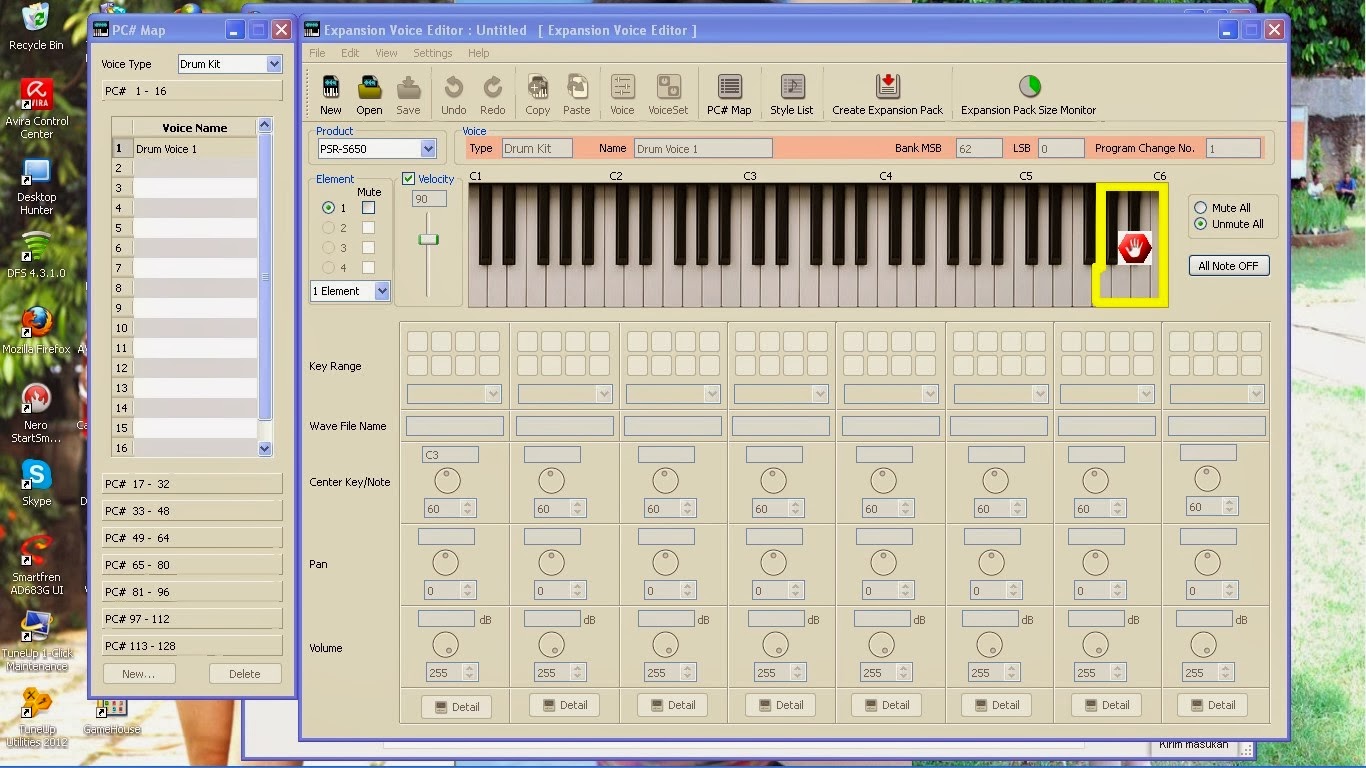The image size is (1366, 768).
Task: Expand the PC# 65 - 80 section
Action: (x=192, y=565)
